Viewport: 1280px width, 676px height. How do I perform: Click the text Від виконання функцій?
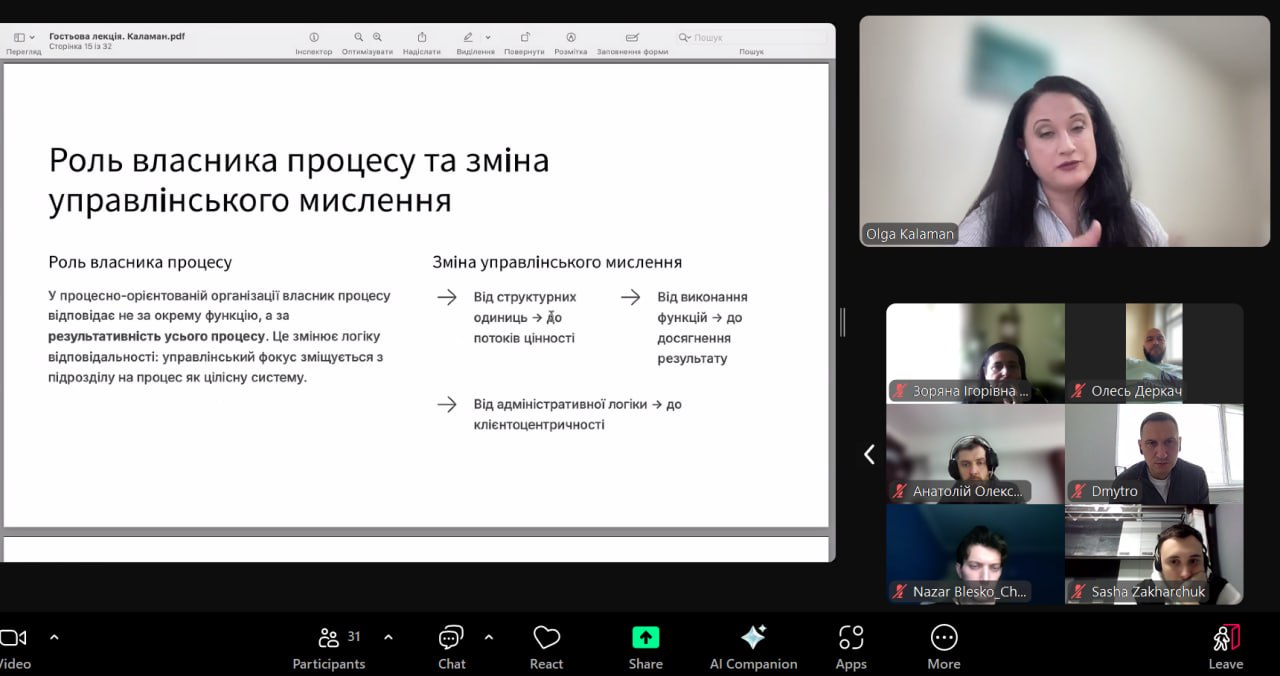click(702, 307)
